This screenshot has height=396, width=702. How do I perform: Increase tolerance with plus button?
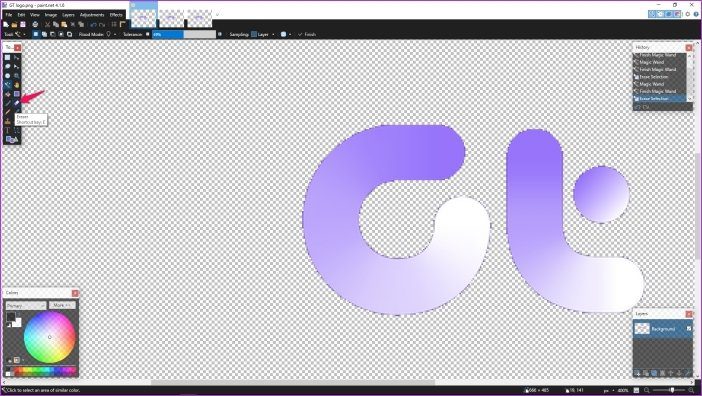pyautogui.click(x=219, y=34)
